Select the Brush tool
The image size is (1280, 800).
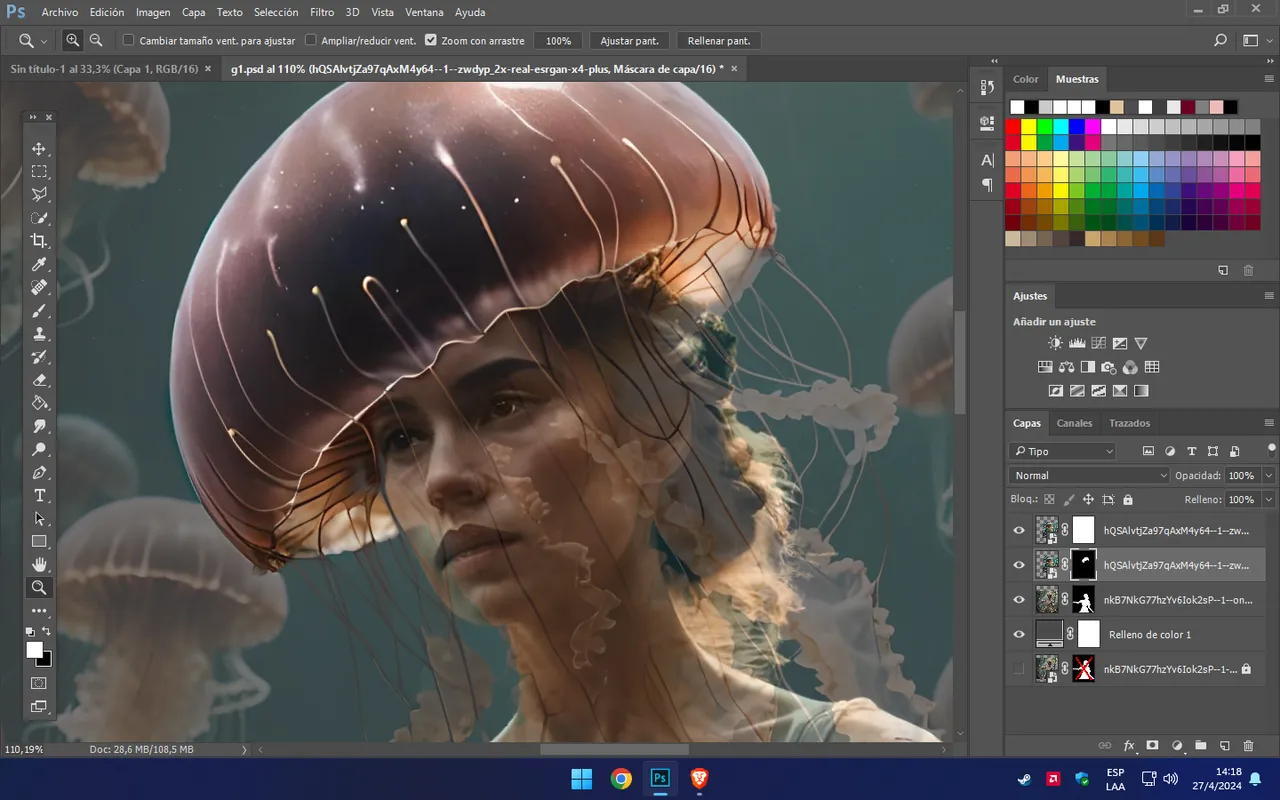(x=39, y=311)
